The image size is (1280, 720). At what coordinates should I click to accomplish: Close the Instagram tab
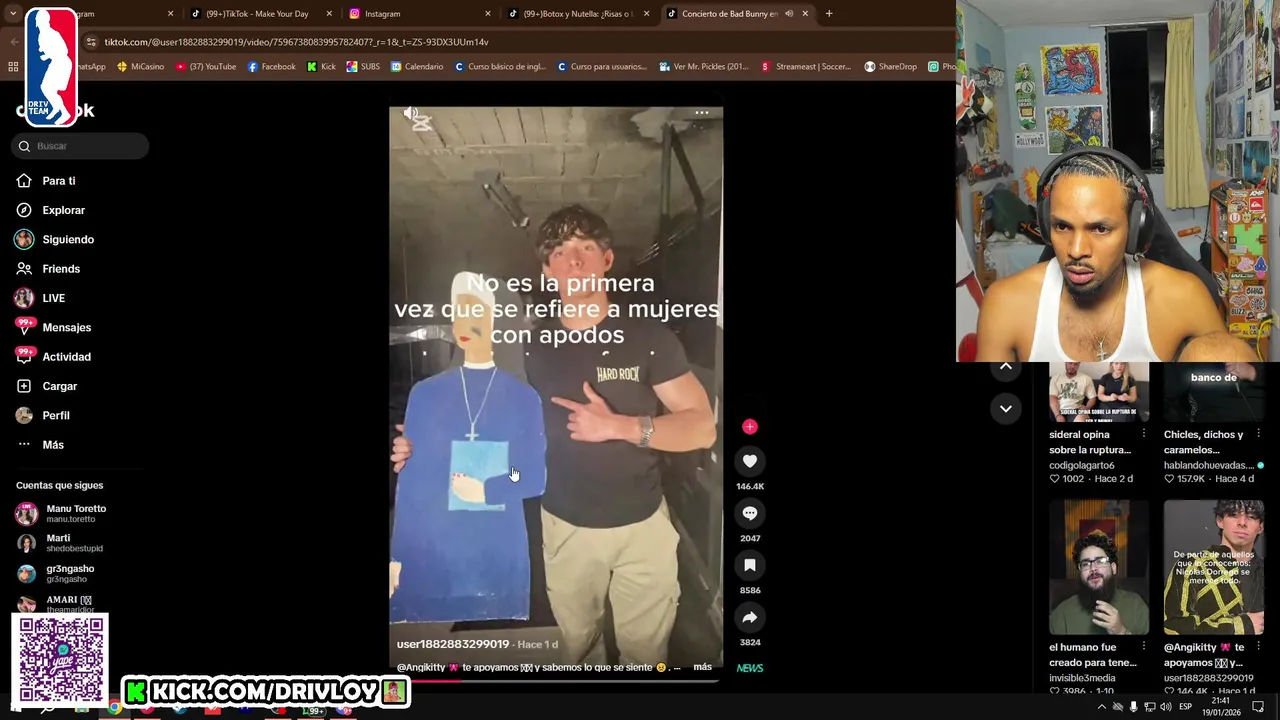point(488,14)
